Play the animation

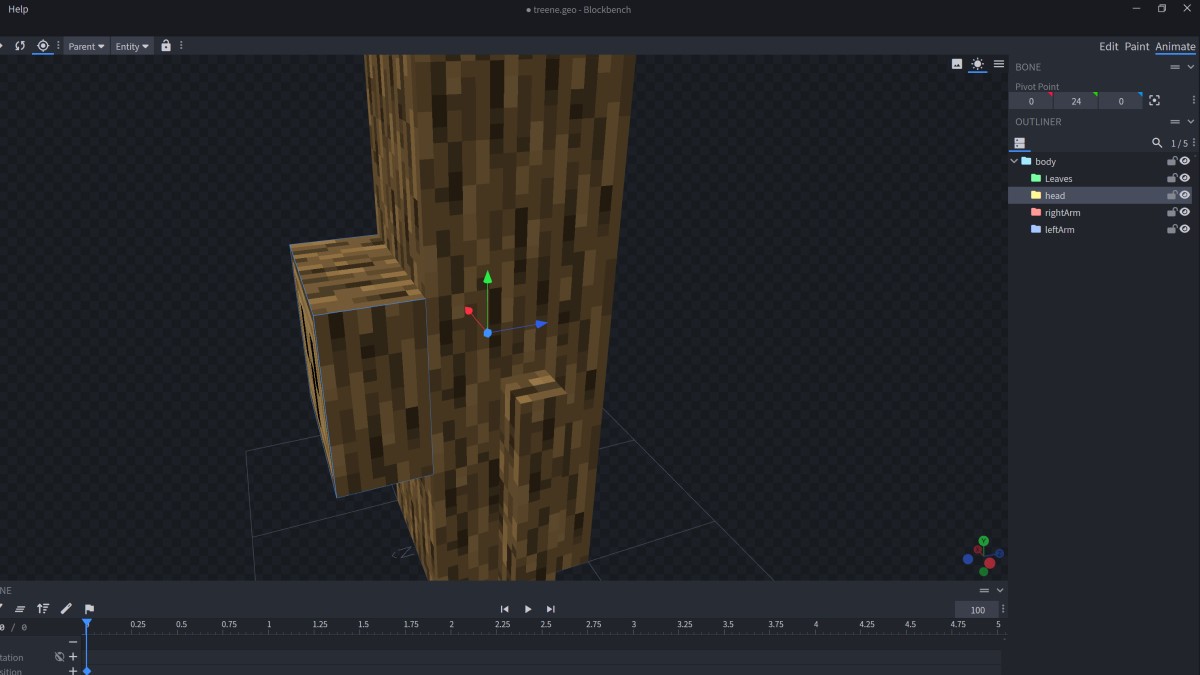click(528, 609)
